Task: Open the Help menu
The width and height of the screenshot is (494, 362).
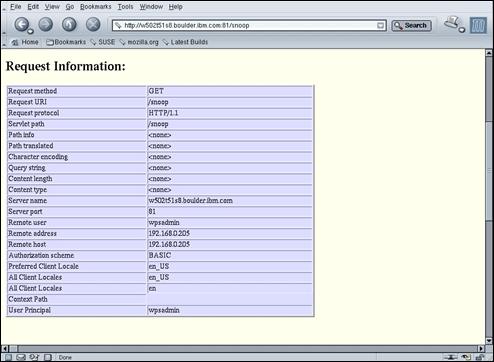Action: [x=175, y=7]
